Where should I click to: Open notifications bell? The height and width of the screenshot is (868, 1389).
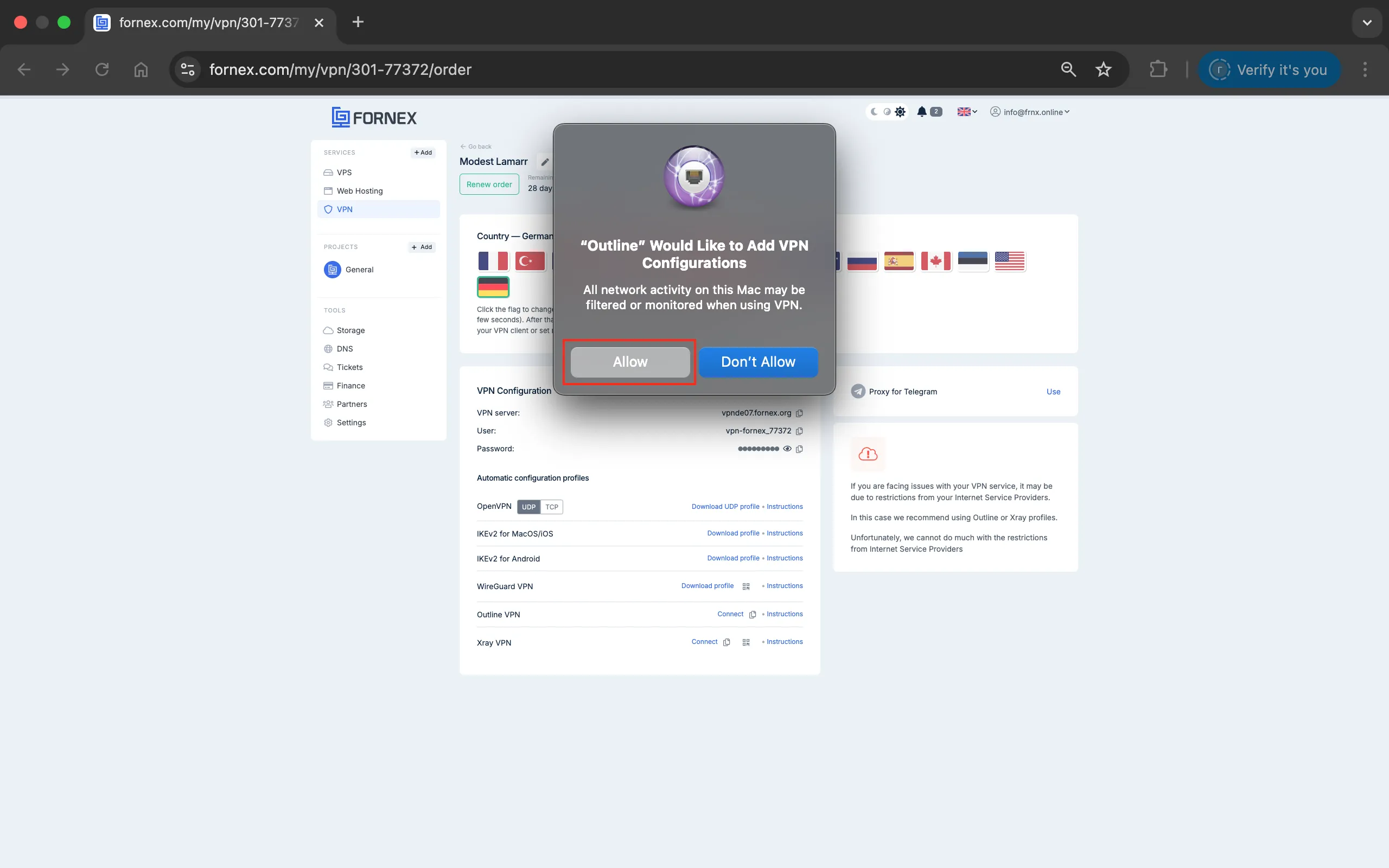click(x=921, y=111)
